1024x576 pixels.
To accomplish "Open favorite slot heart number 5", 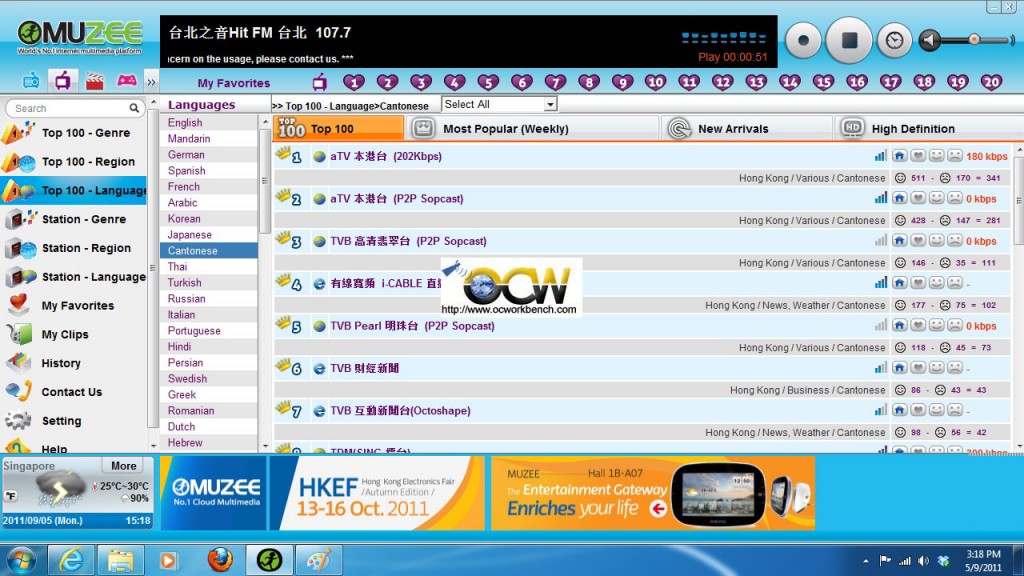I will tap(488, 82).
